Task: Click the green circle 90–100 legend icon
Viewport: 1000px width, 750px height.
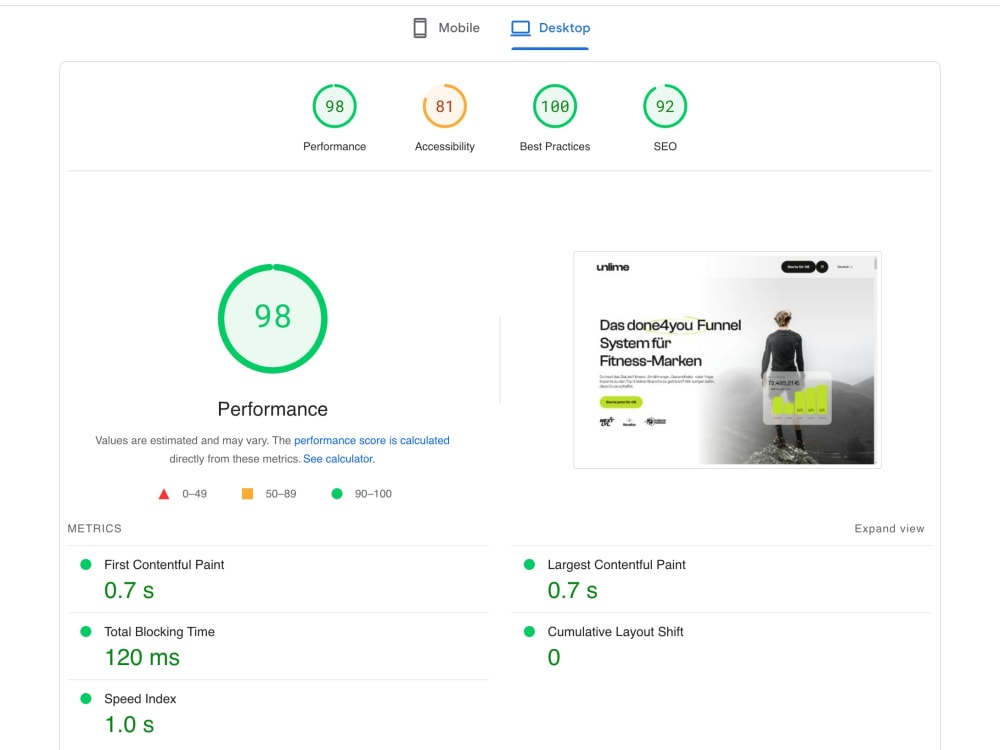Action: coord(337,494)
